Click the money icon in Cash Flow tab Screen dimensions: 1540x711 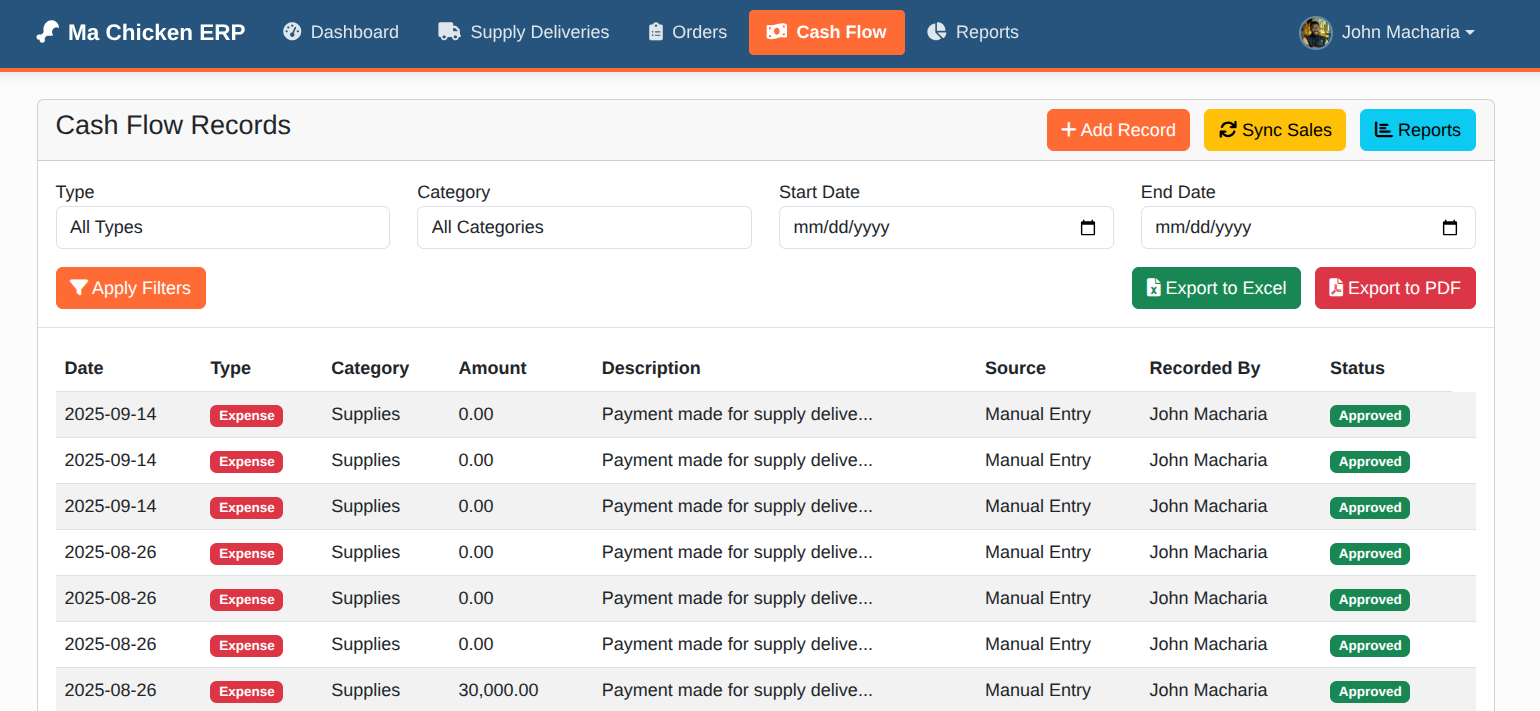779,31
